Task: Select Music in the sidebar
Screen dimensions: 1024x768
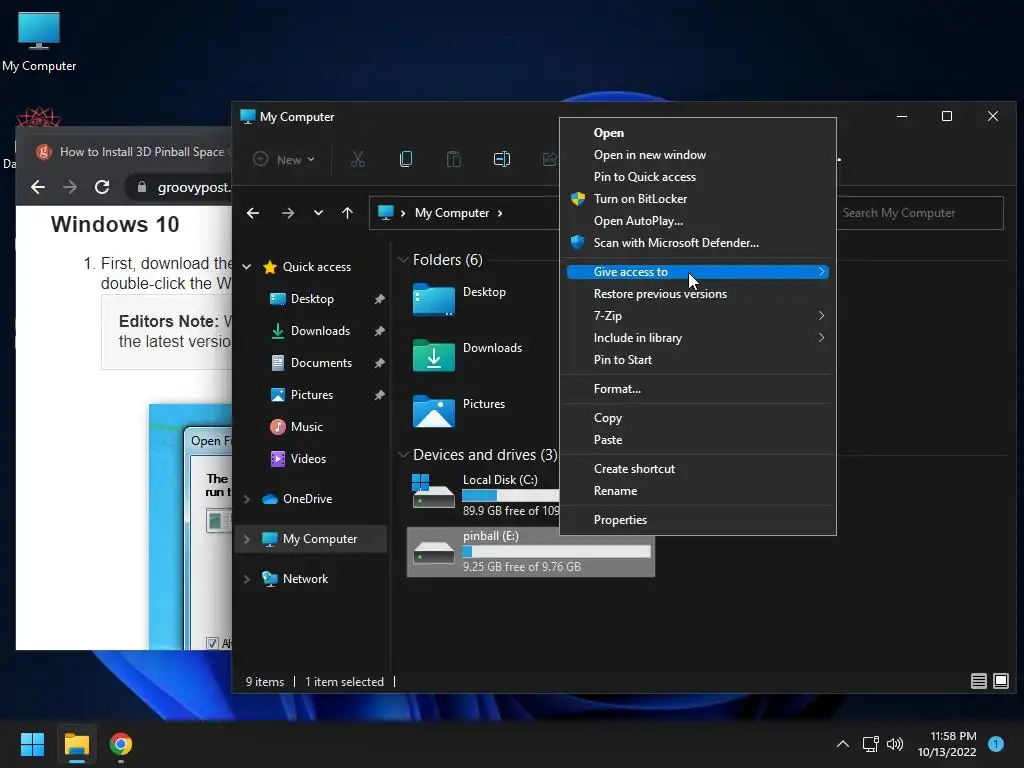Action: pyautogui.click(x=306, y=426)
